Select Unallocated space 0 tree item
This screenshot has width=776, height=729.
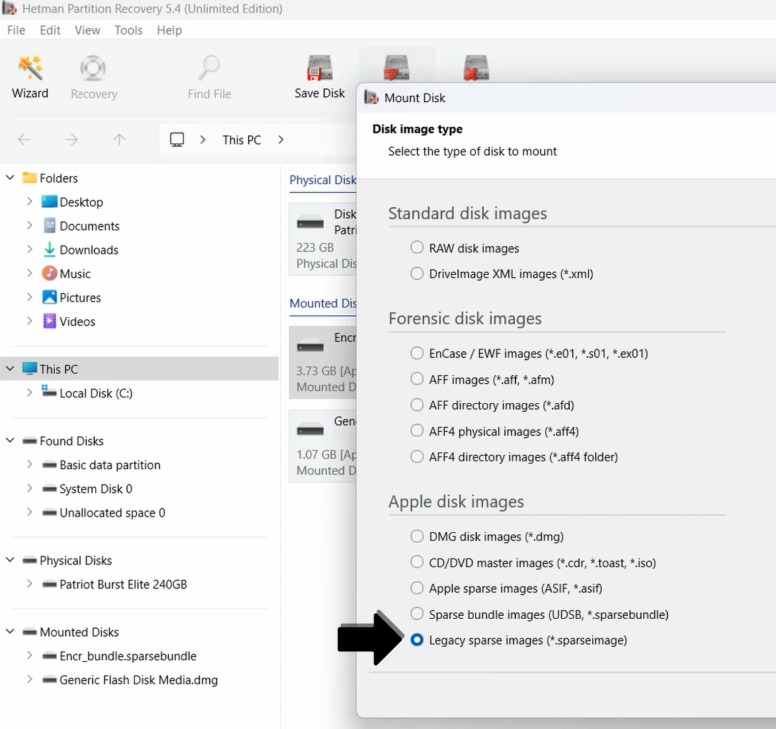click(x=112, y=513)
